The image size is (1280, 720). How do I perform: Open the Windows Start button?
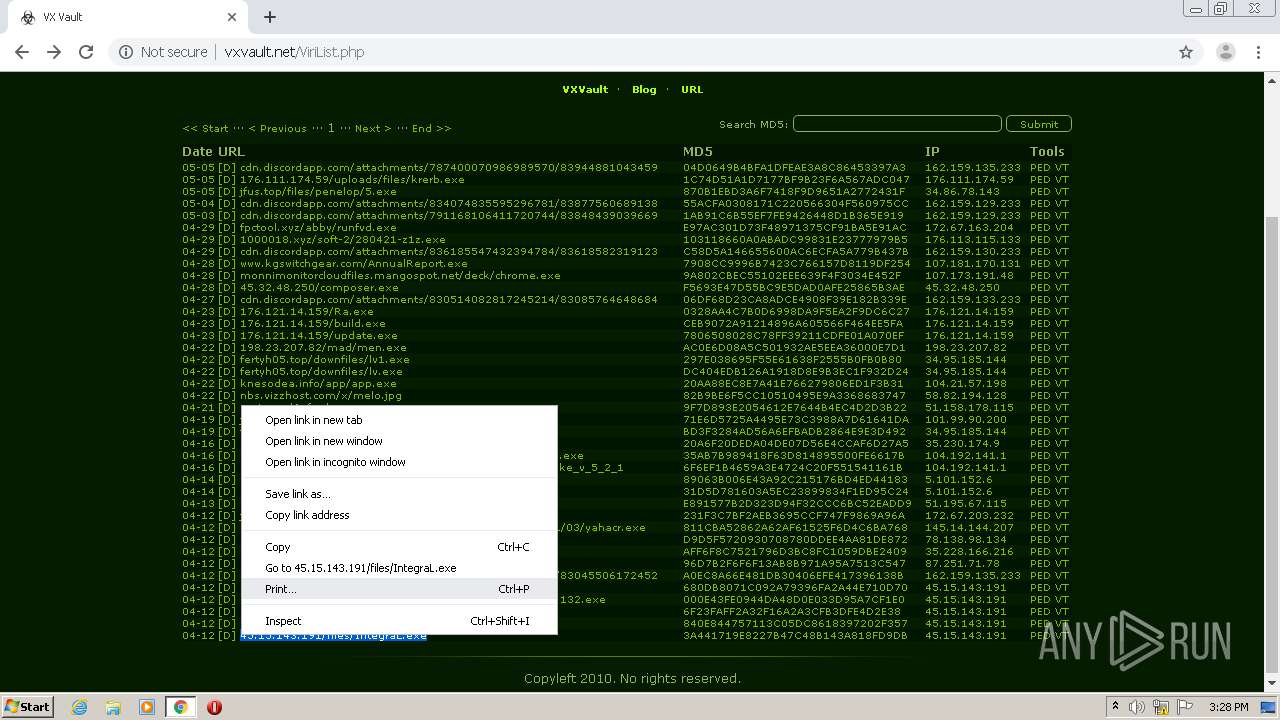point(27,707)
